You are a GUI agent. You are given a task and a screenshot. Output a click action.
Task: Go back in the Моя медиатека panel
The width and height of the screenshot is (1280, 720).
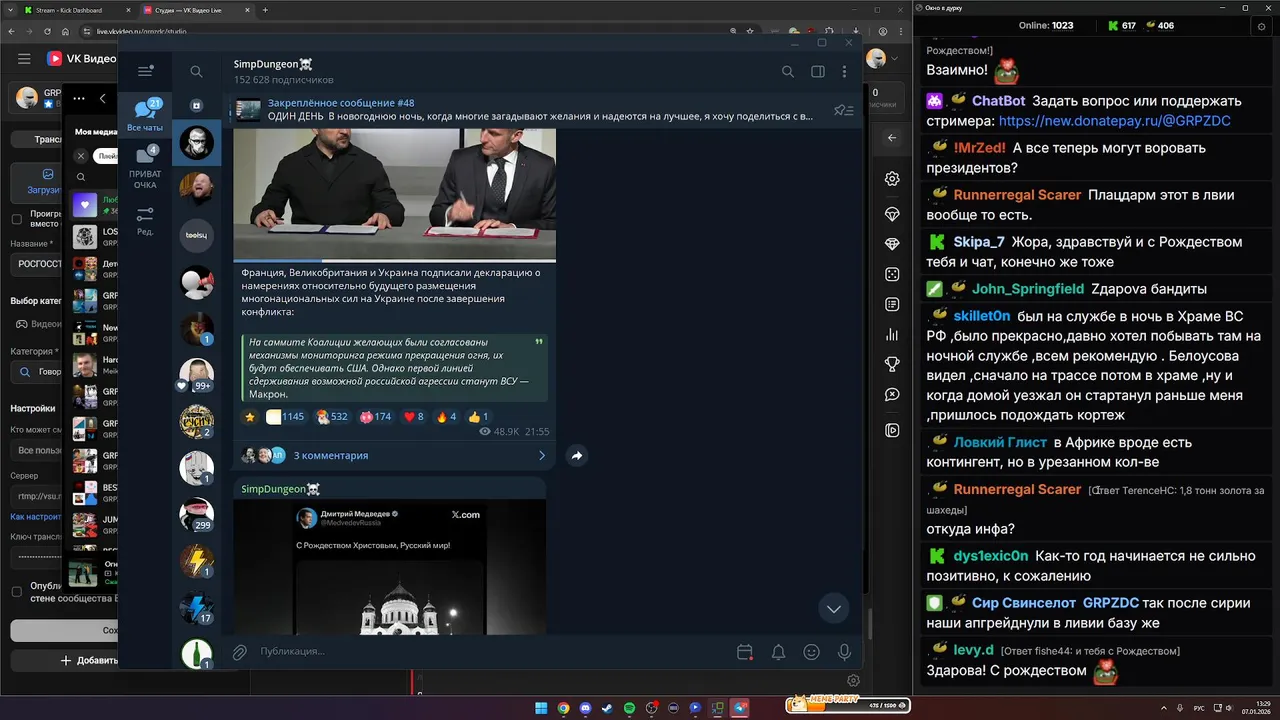[102, 98]
